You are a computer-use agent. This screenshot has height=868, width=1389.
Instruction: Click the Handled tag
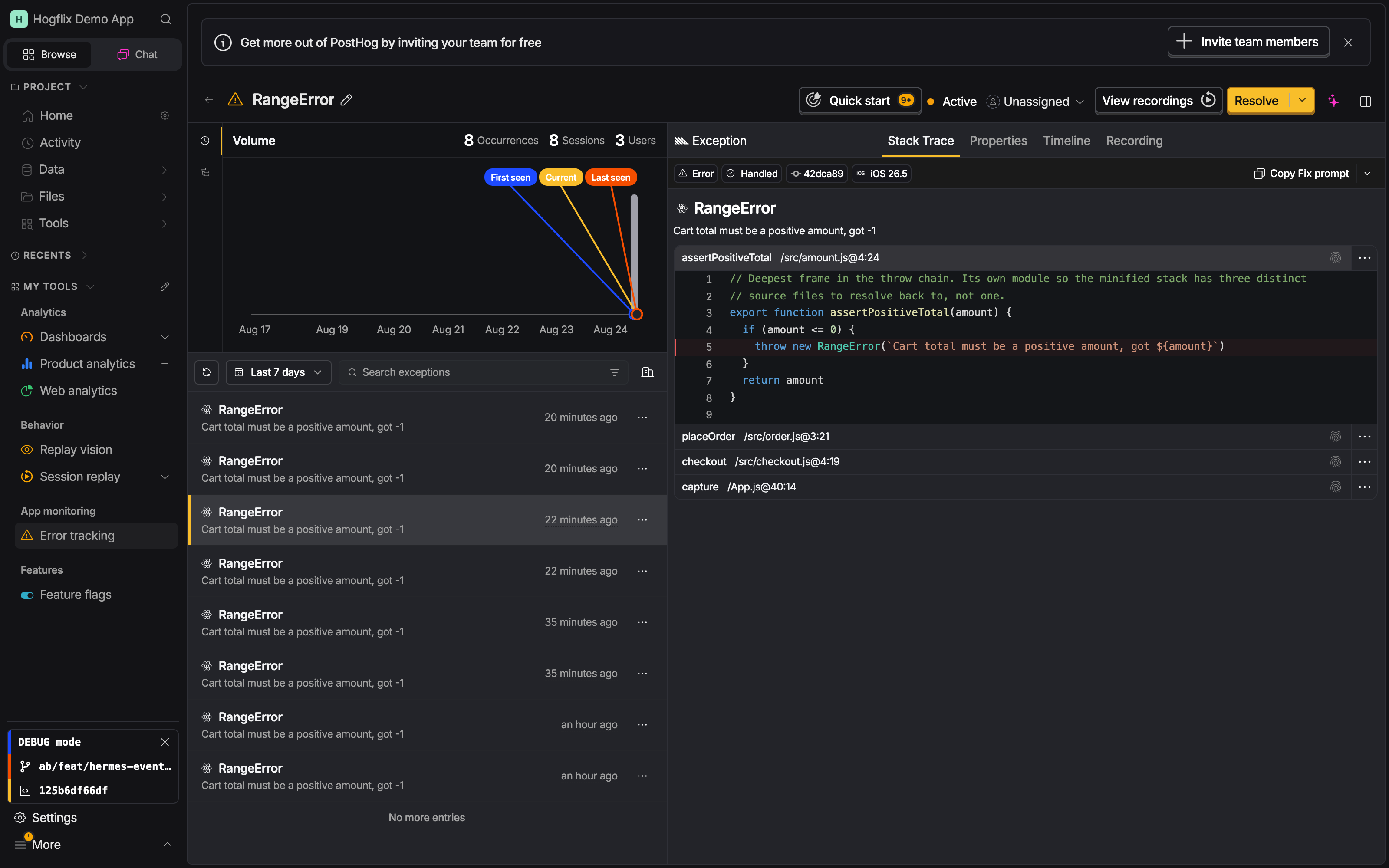point(752,173)
